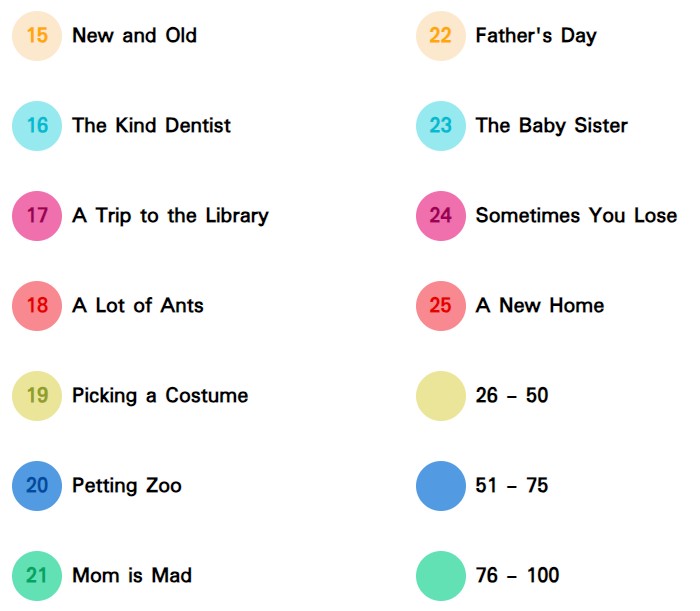Click the orange number 15 circle
The image size is (700, 611).
37,36
